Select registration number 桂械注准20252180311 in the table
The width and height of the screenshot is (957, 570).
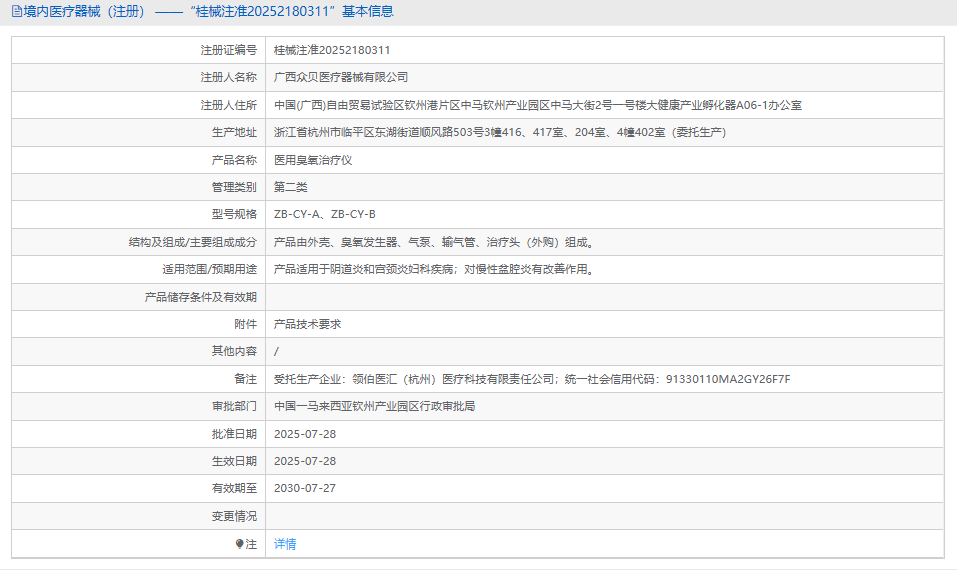[332, 50]
